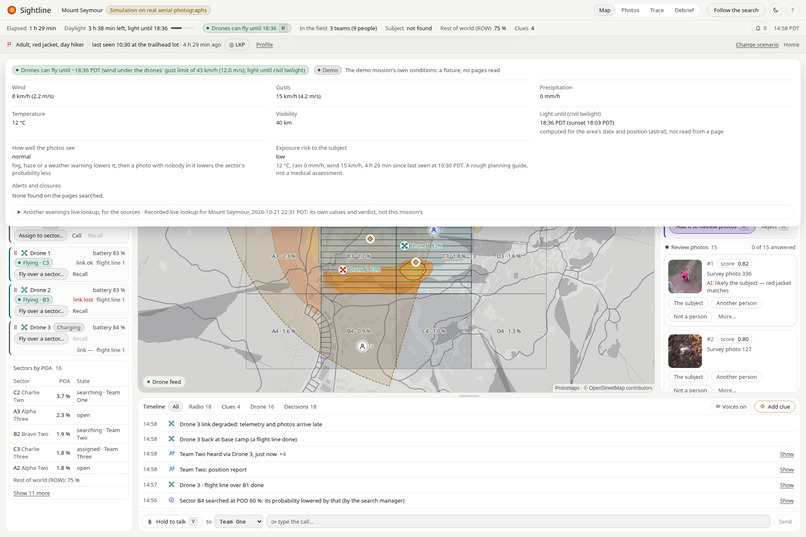Open Drone 2 Fly over a sector menu
The width and height of the screenshot is (806, 537).
tap(41, 311)
